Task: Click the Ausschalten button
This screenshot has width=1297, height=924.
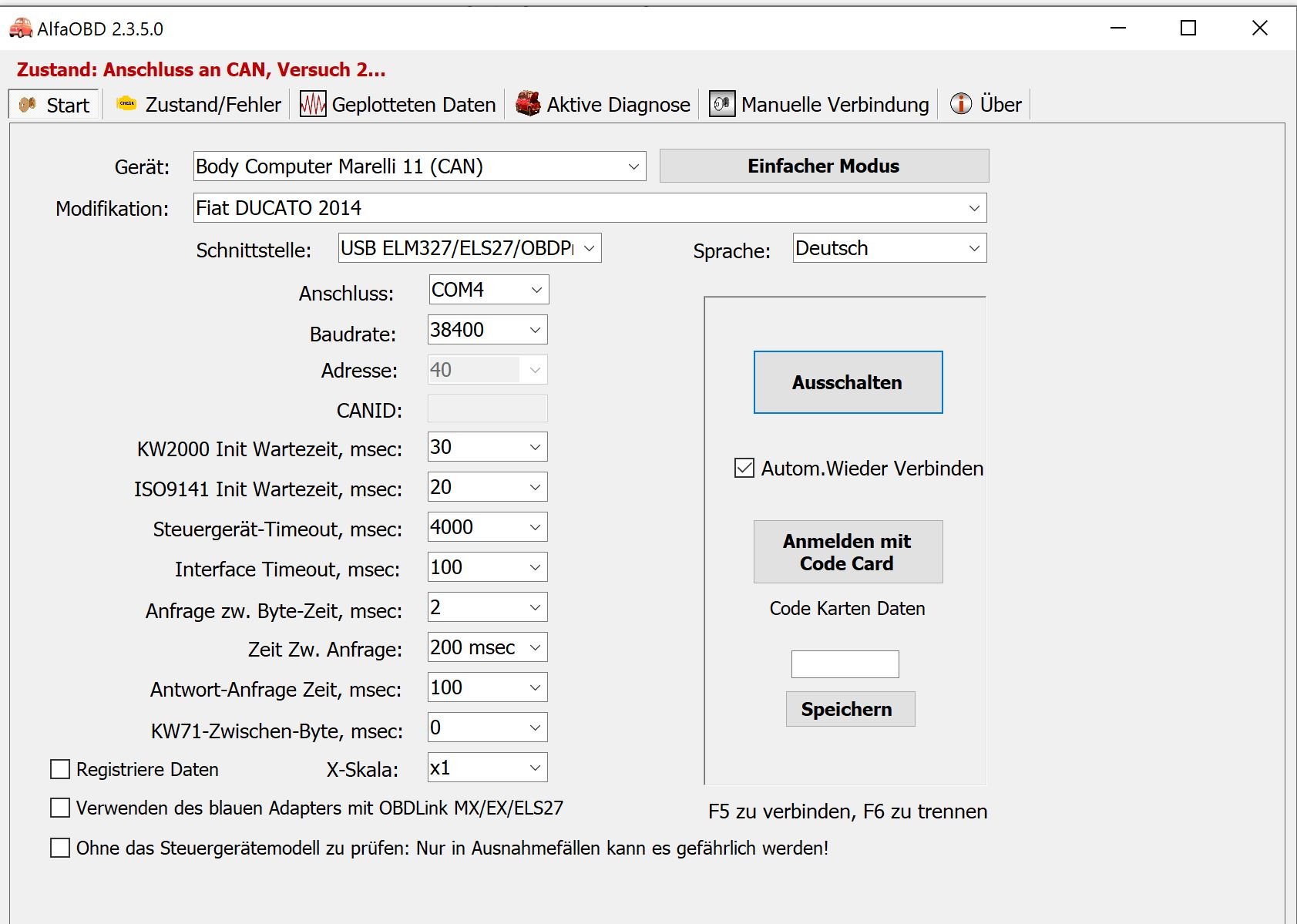Action: 848,382
